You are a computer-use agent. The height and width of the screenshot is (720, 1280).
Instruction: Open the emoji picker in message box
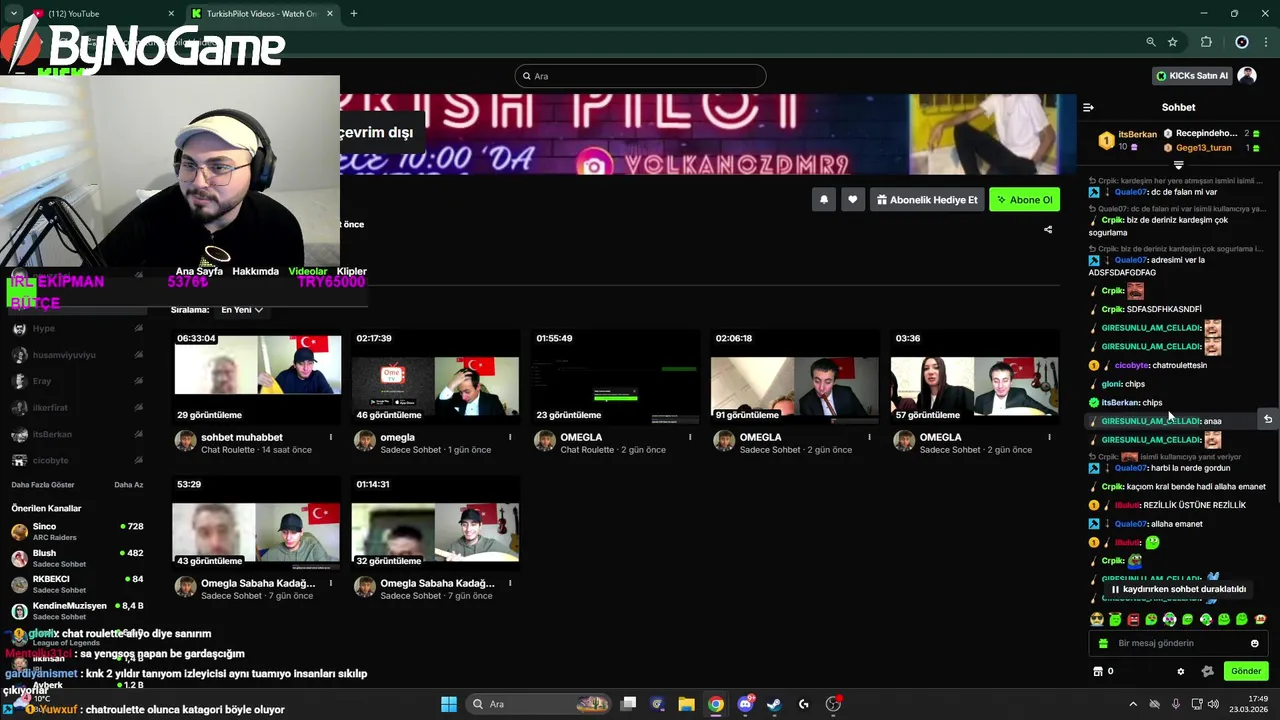point(1255,643)
